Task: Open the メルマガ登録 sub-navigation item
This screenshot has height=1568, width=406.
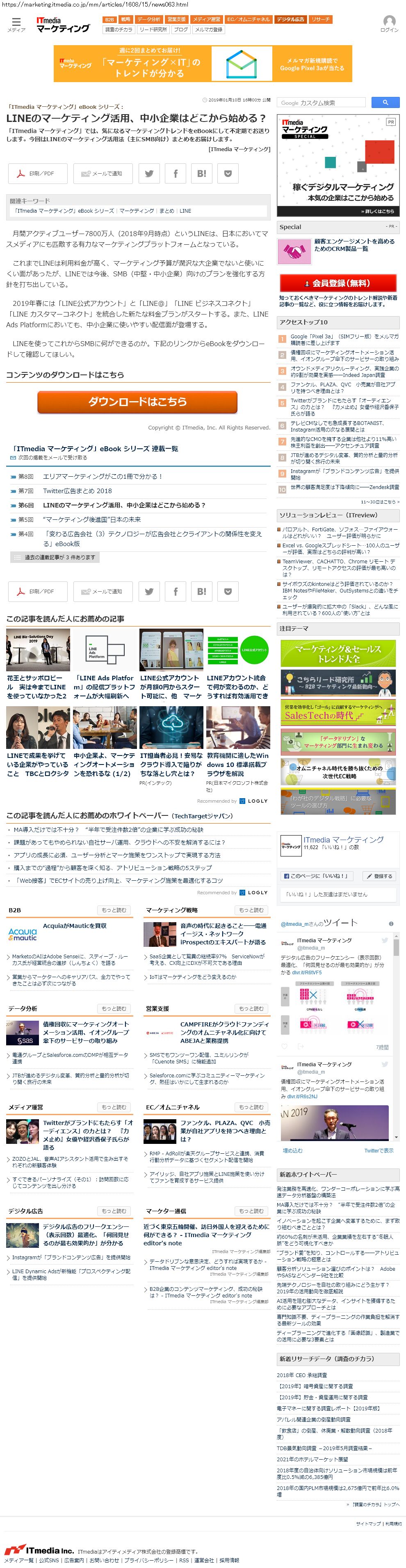Action: point(208,29)
